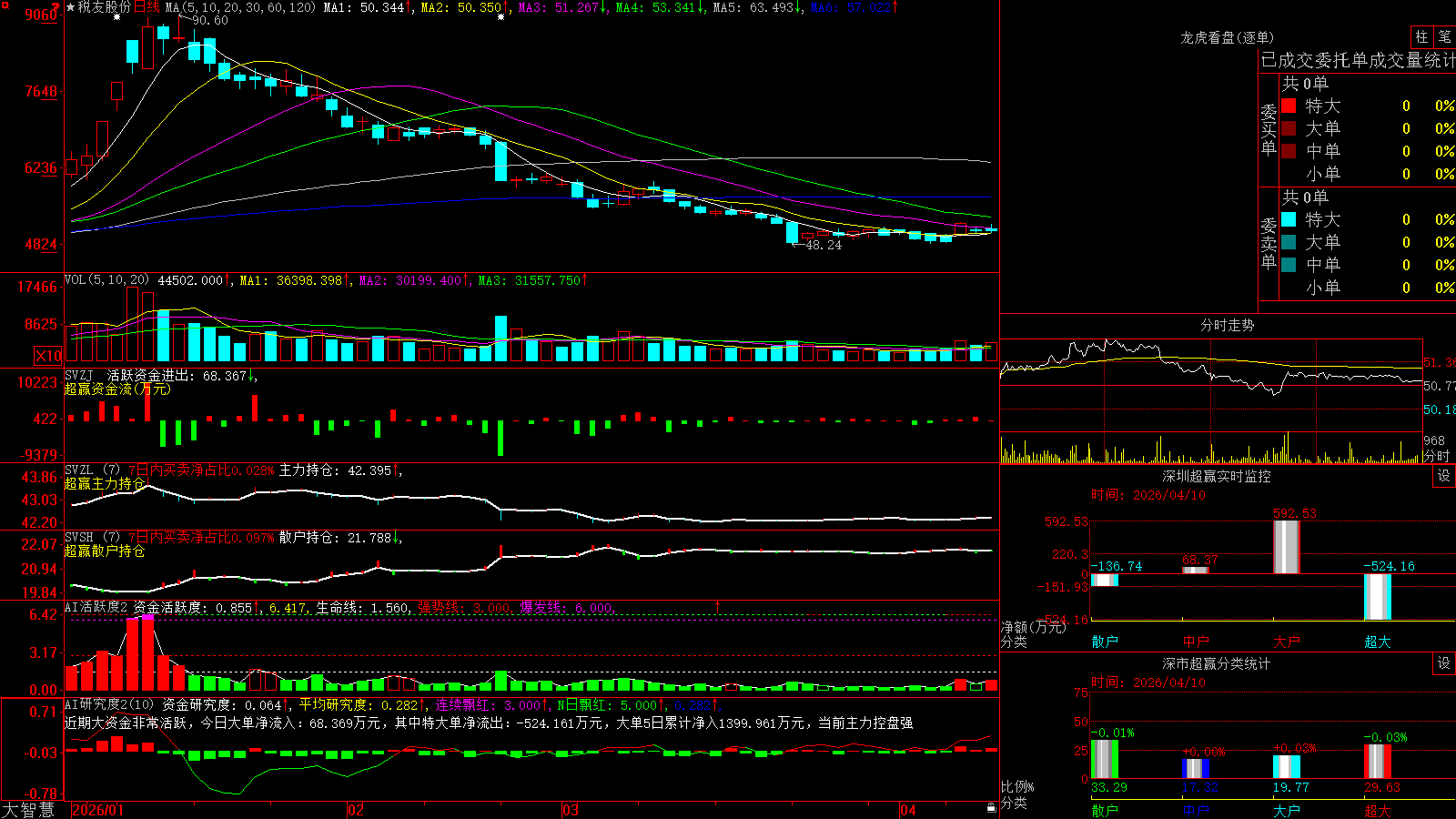Click the 2026/01 date marker on timeline

coord(97,810)
